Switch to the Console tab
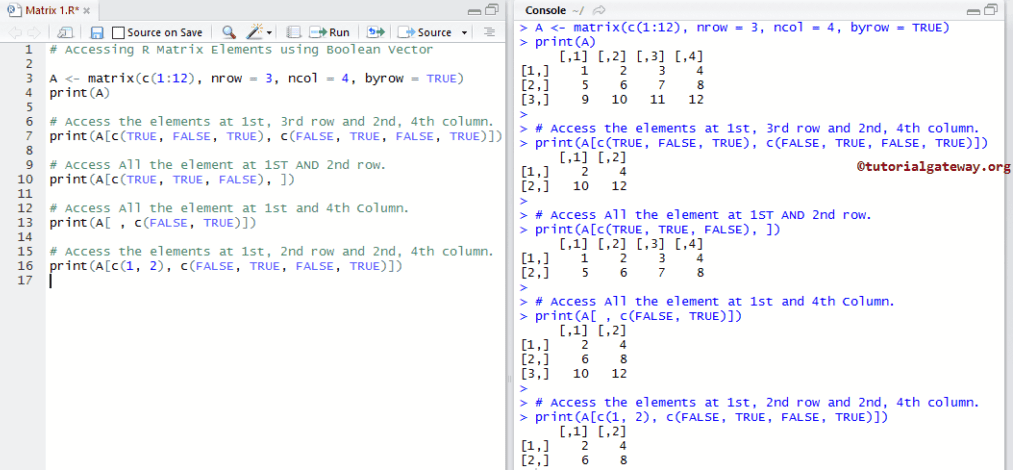This screenshot has width=1013, height=470. click(x=545, y=10)
